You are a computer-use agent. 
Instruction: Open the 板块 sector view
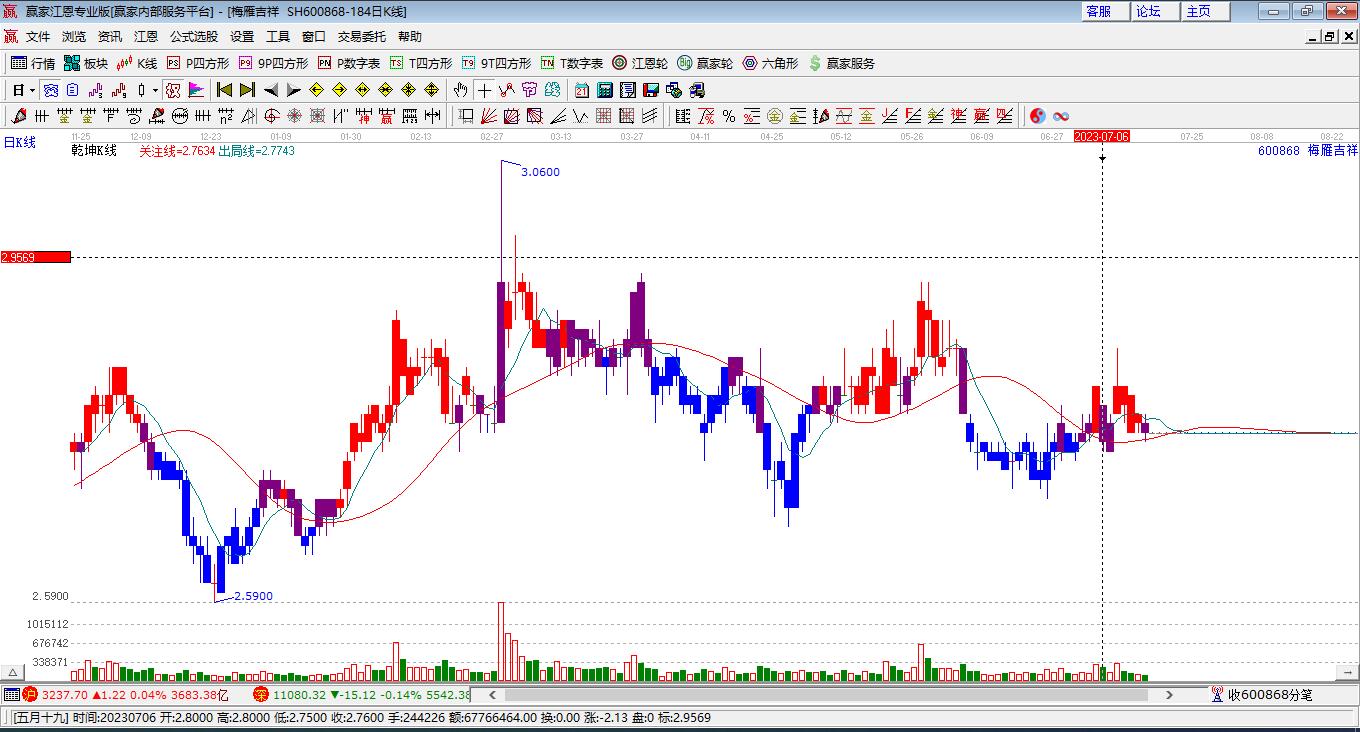click(86, 63)
